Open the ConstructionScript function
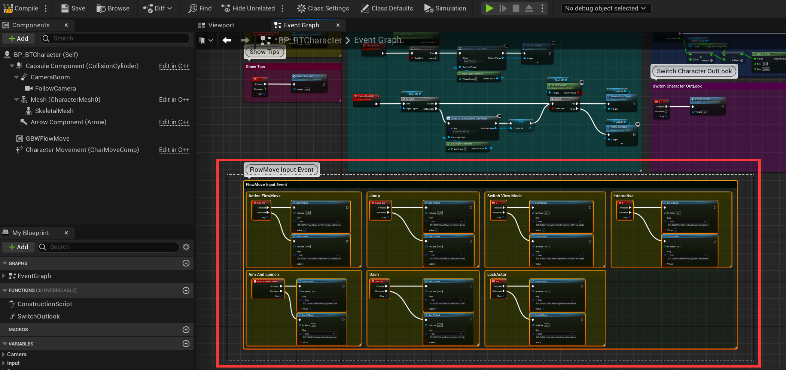The image size is (786, 370). click(45, 304)
